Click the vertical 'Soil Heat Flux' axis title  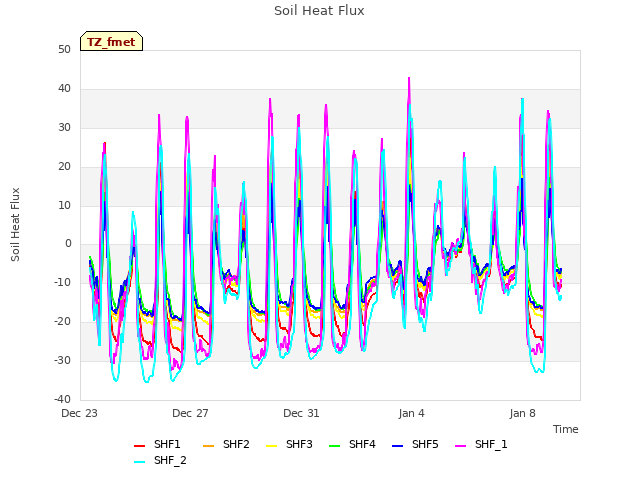[x=15, y=225]
